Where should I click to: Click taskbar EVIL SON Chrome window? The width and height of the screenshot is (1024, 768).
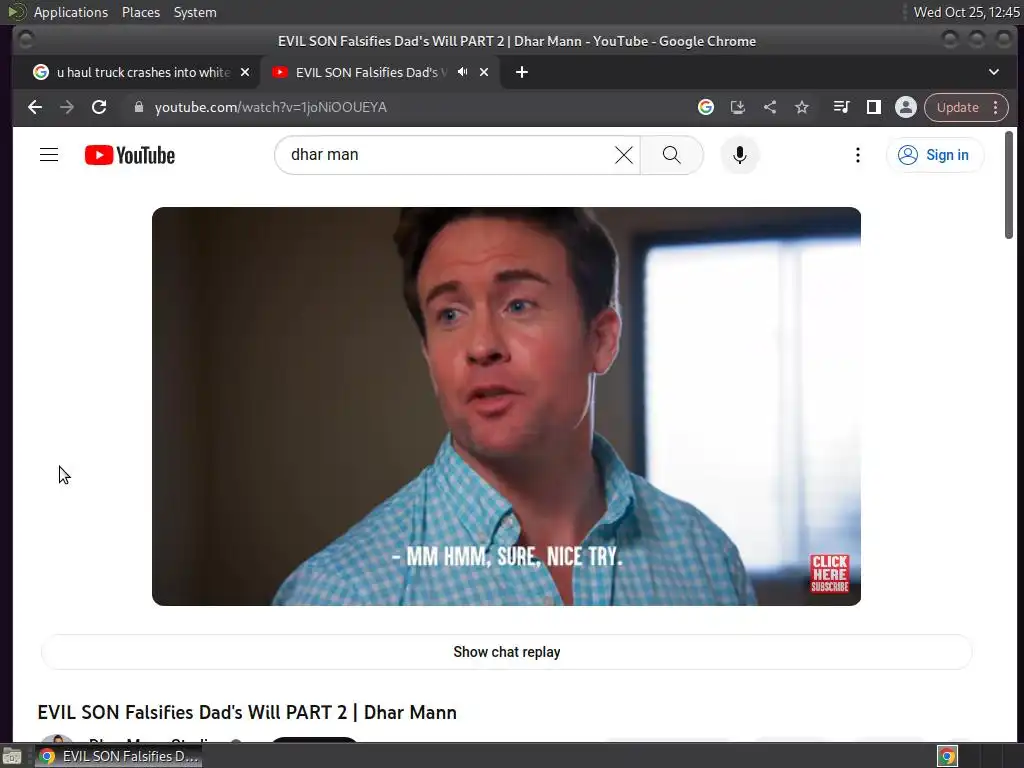click(119, 756)
